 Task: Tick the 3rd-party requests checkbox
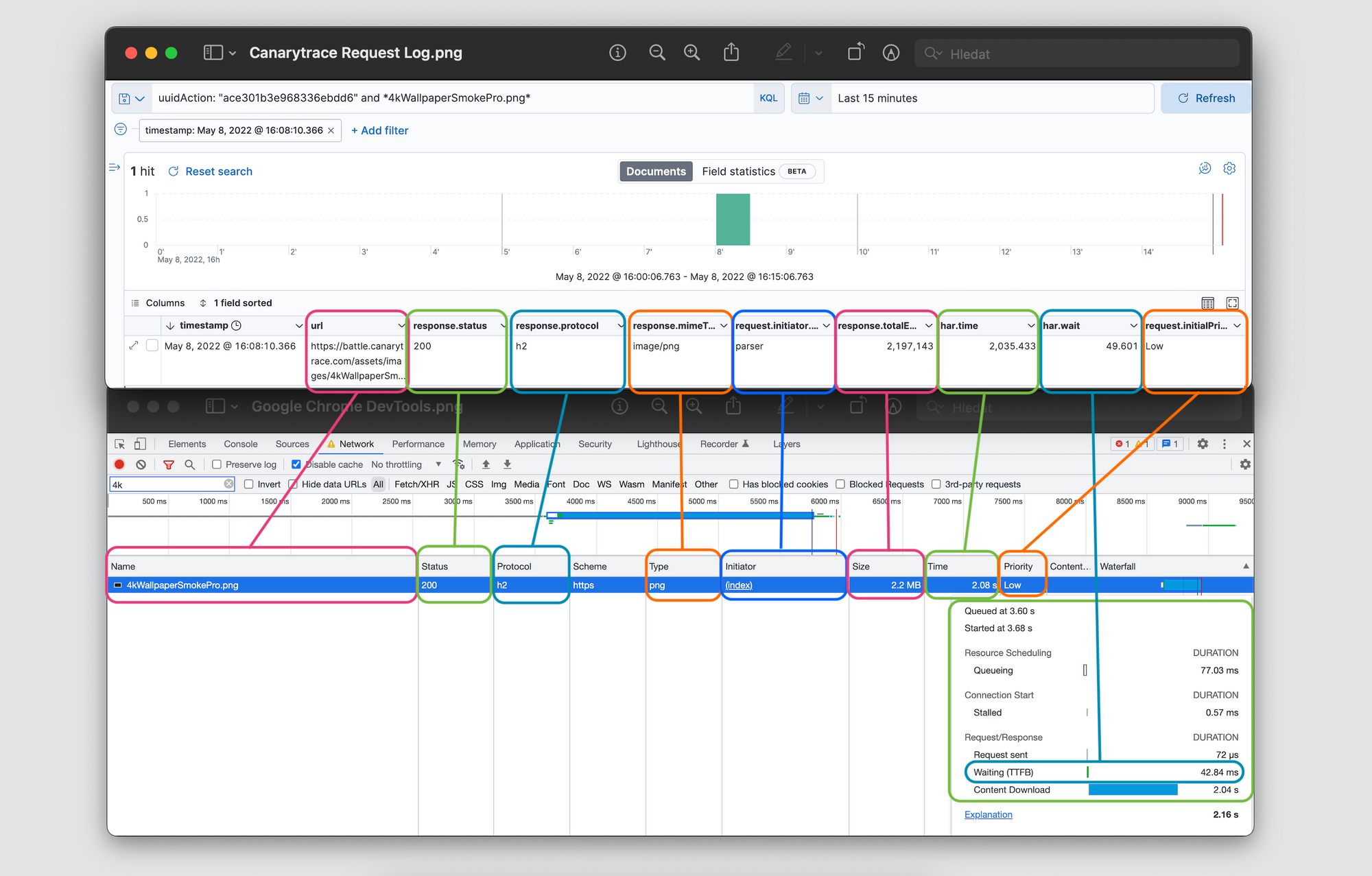pyautogui.click(x=936, y=484)
